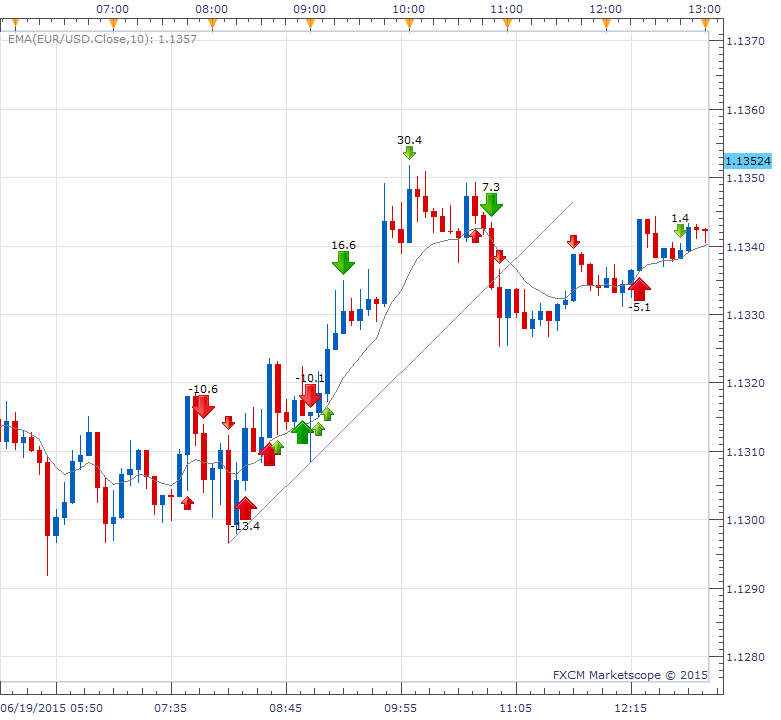781x720 pixels.
Task: Click the 1.1360 price axis label
Action: pos(745,110)
